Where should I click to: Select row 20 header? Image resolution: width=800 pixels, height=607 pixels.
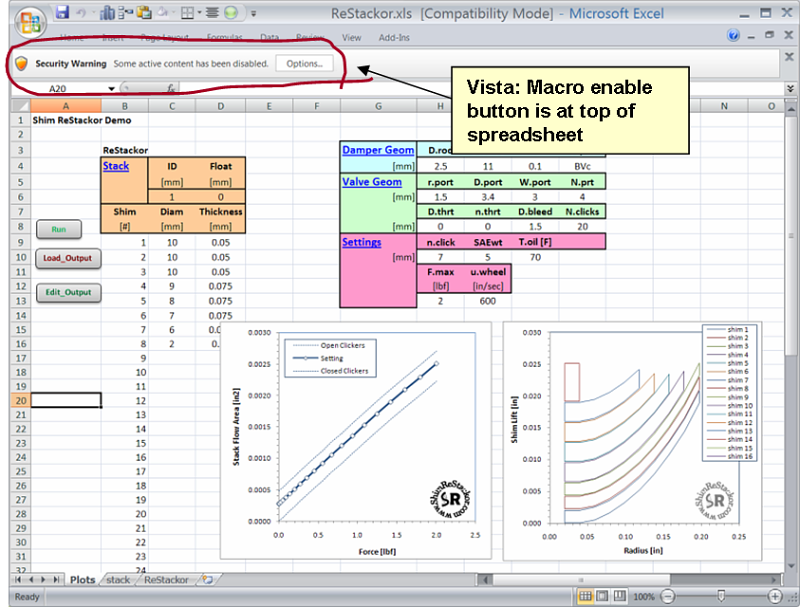click(x=20, y=400)
